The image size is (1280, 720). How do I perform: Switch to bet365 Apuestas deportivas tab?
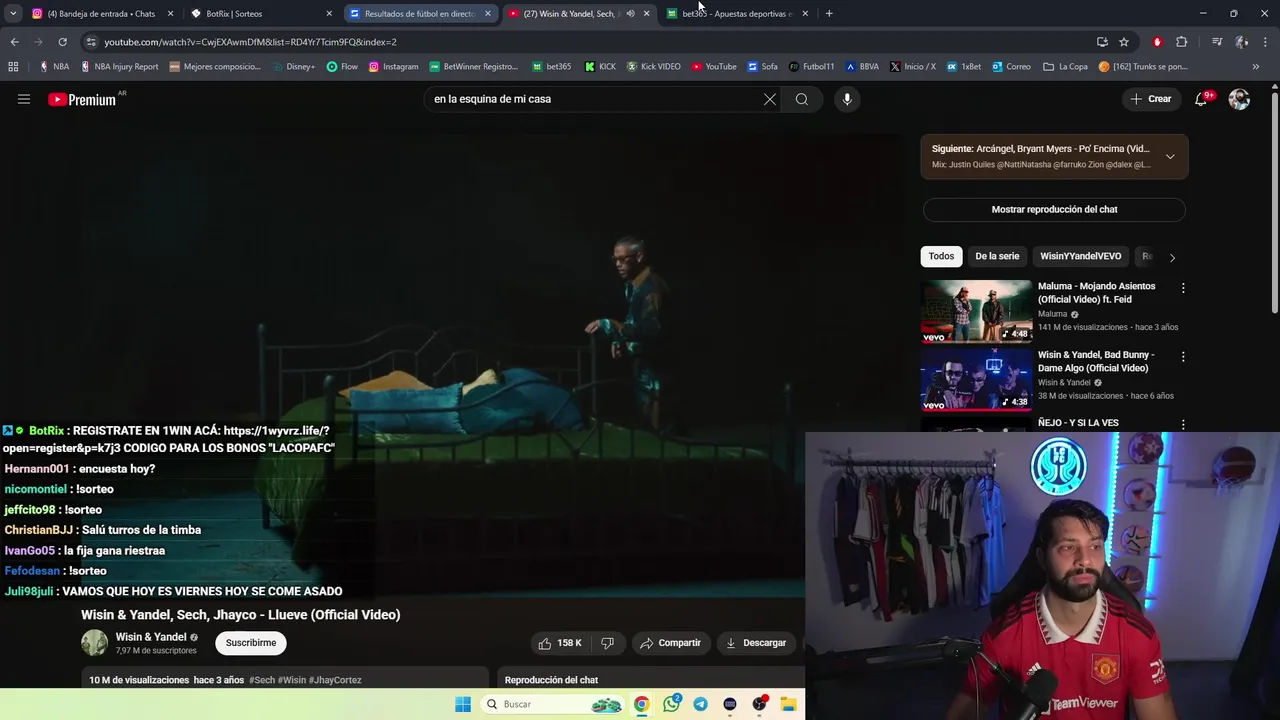736,14
